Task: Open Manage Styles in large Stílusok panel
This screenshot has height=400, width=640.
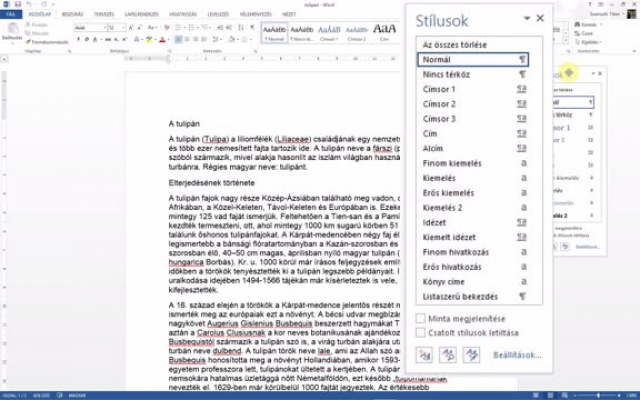Action: click(471, 355)
